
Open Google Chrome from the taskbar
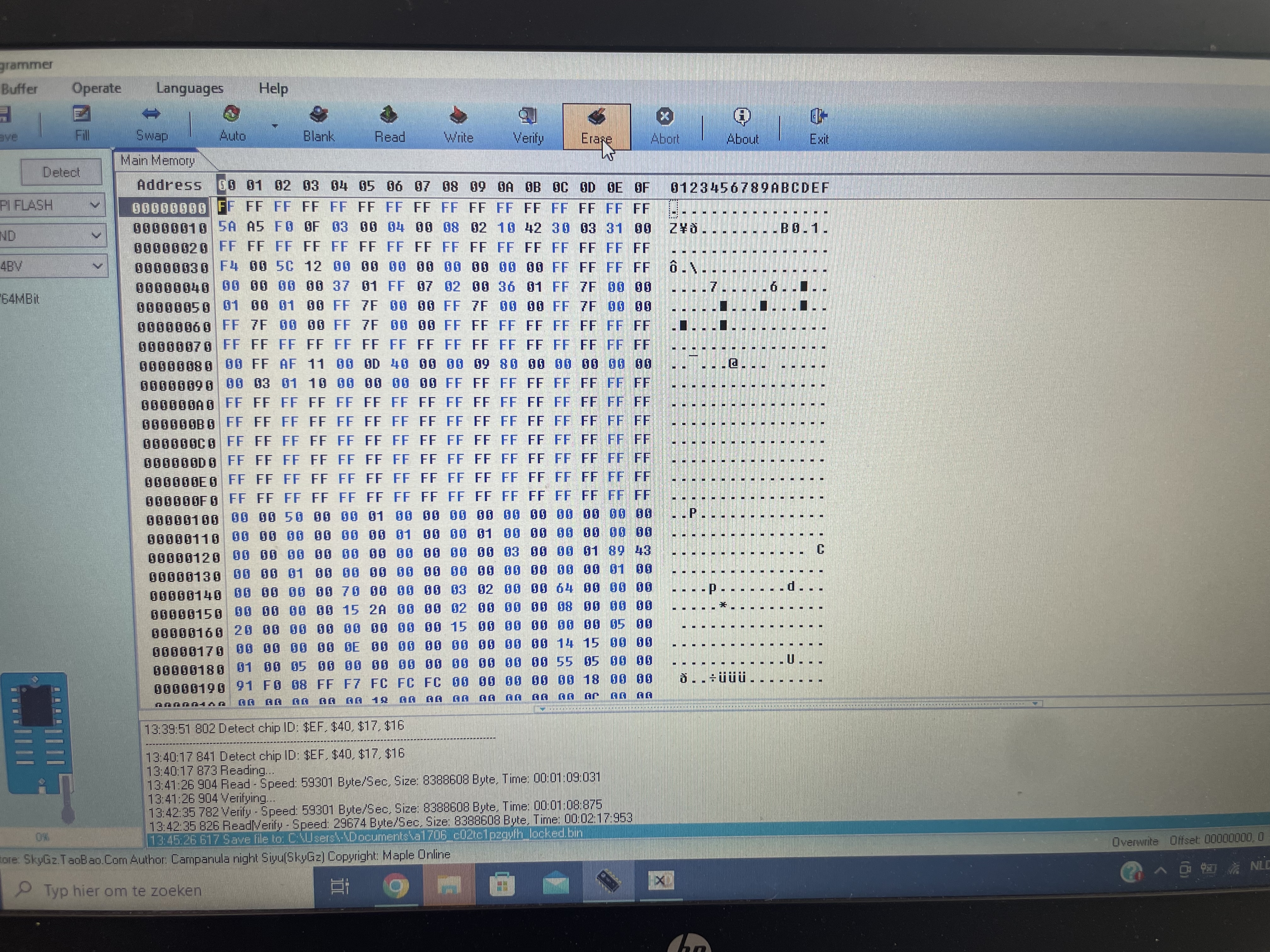[x=396, y=886]
